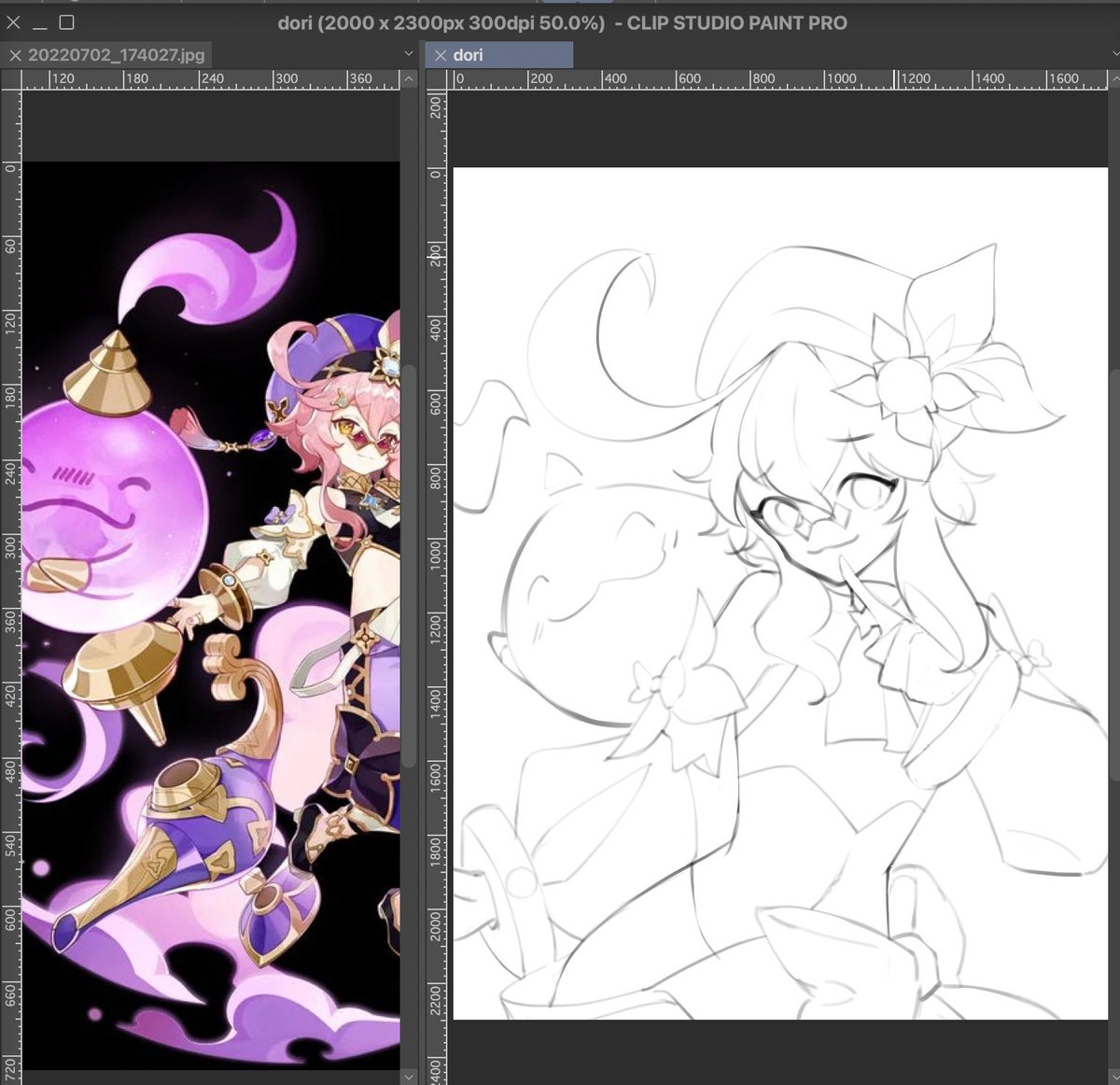Image resolution: width=1120 pixels, height=1085 pixels.
Task: Open the tab list chevron beside 20220702_174027.jpg
Action: click(409, 54)
